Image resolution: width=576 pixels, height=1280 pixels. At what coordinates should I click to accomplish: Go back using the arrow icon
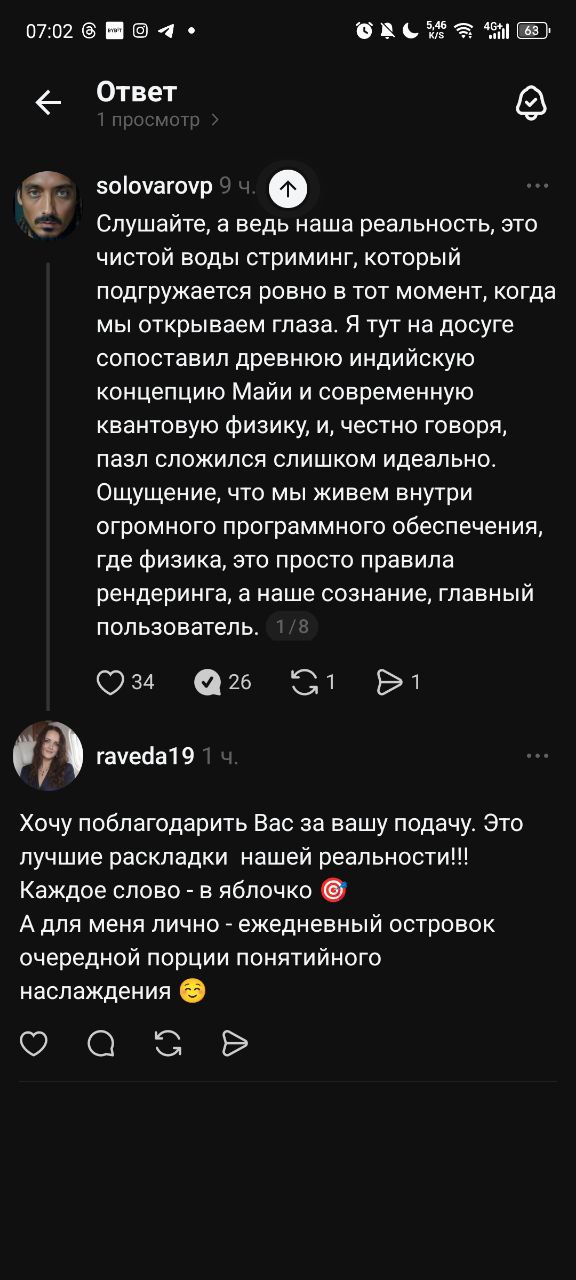(x=48, y=103)
